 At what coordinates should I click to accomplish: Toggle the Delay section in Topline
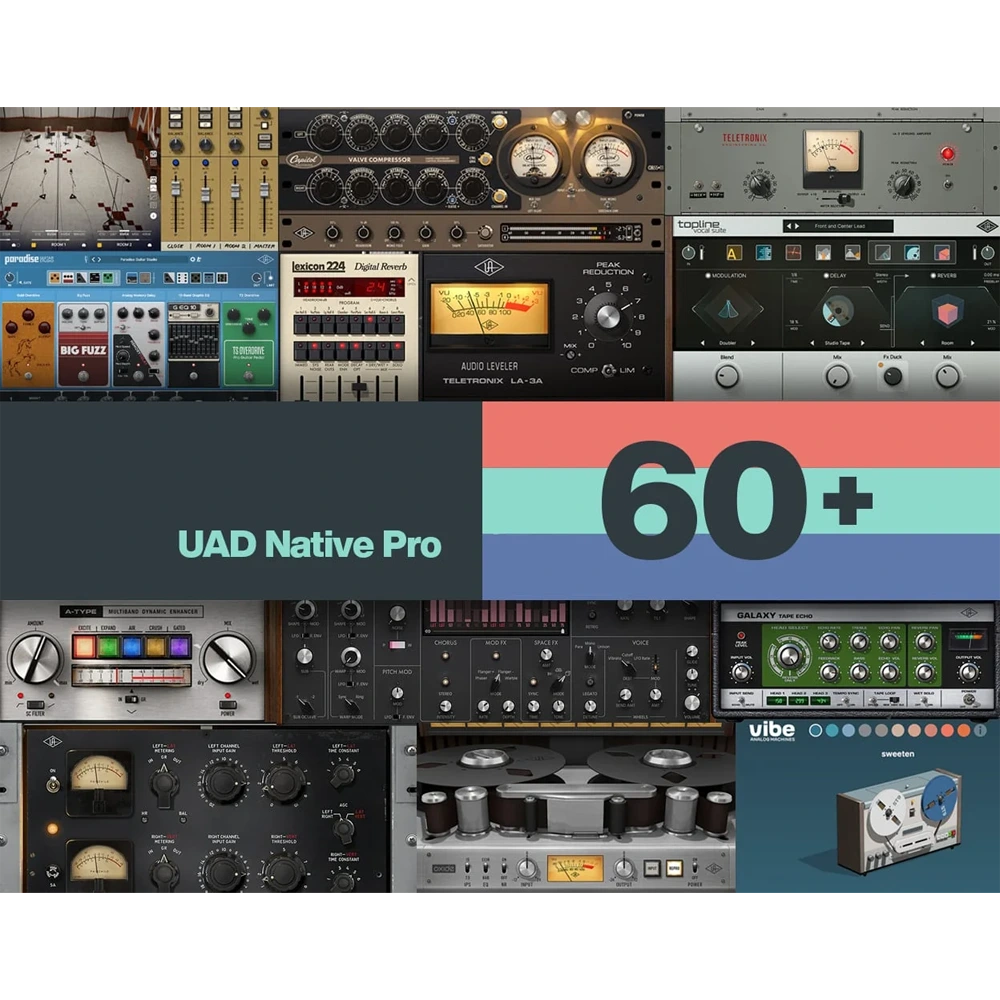tap(826, 276)
